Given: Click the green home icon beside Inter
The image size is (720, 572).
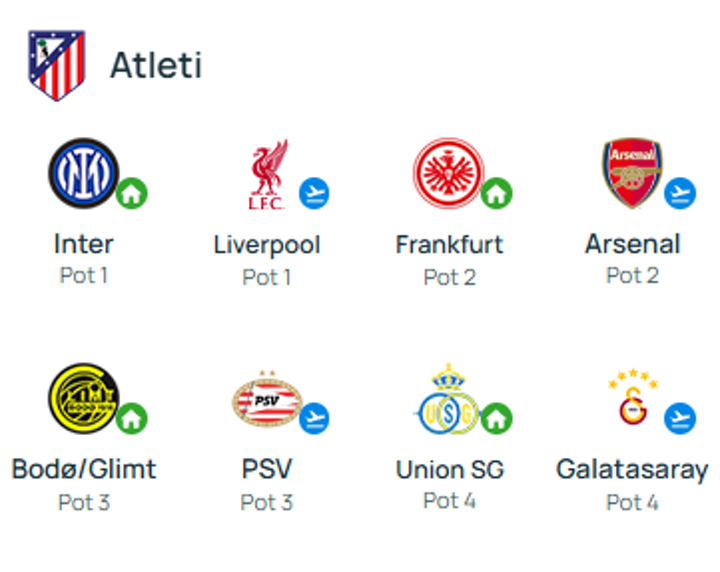Looking at the screenshot, I should (131, 193).
